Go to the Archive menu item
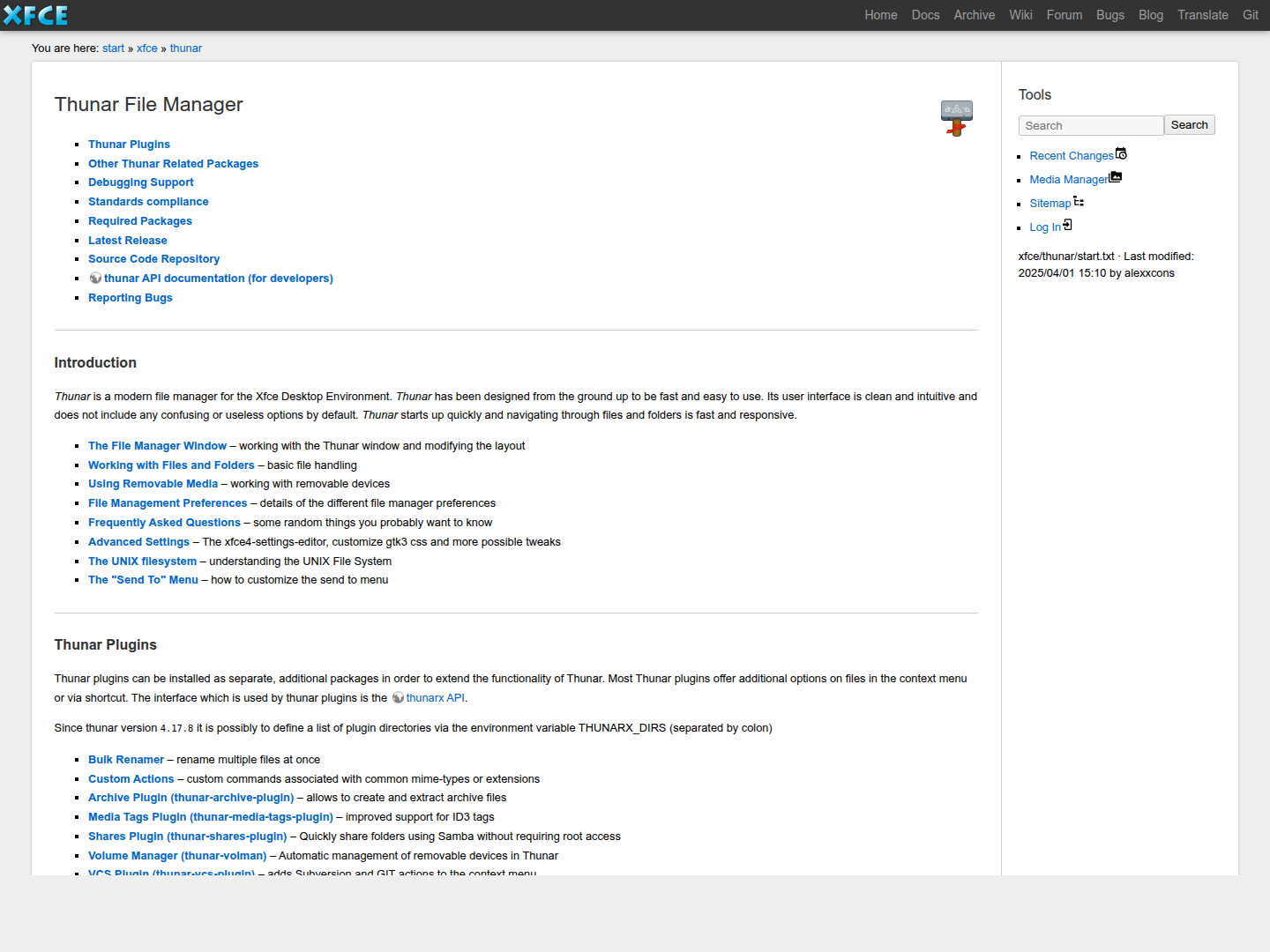The width and height of the screenshot is (1270, 952). point(975,15)
